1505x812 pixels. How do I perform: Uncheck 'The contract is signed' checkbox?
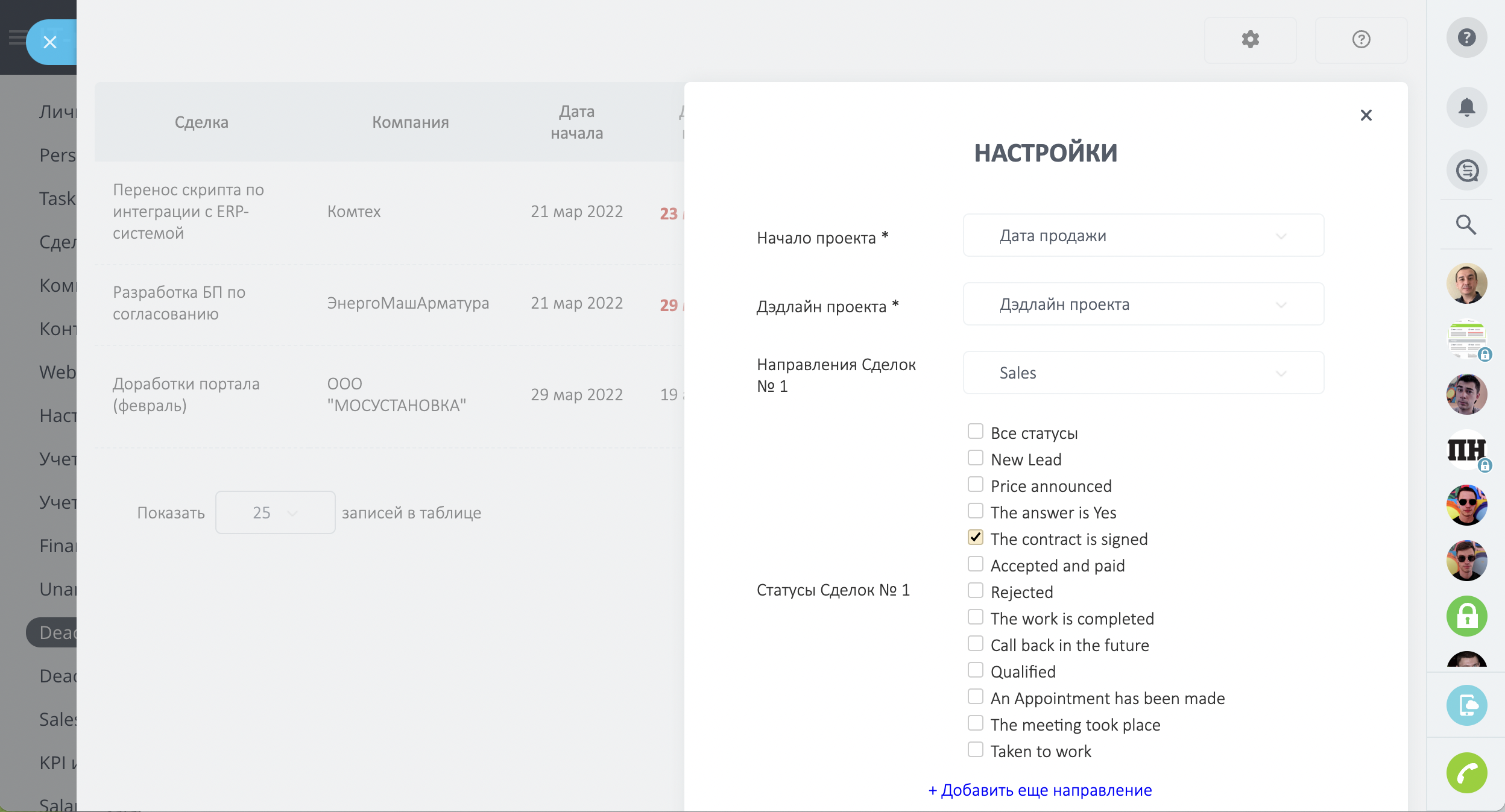point(975,538)
